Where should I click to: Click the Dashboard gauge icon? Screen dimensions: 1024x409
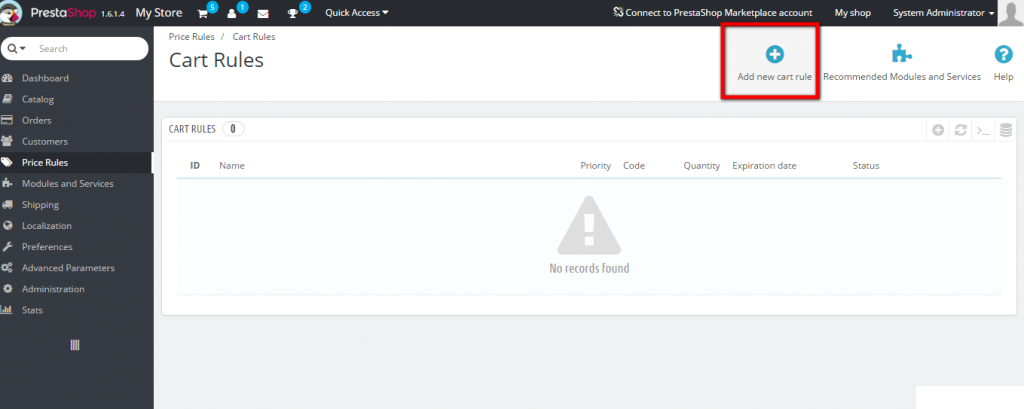(x=7, y=78)
